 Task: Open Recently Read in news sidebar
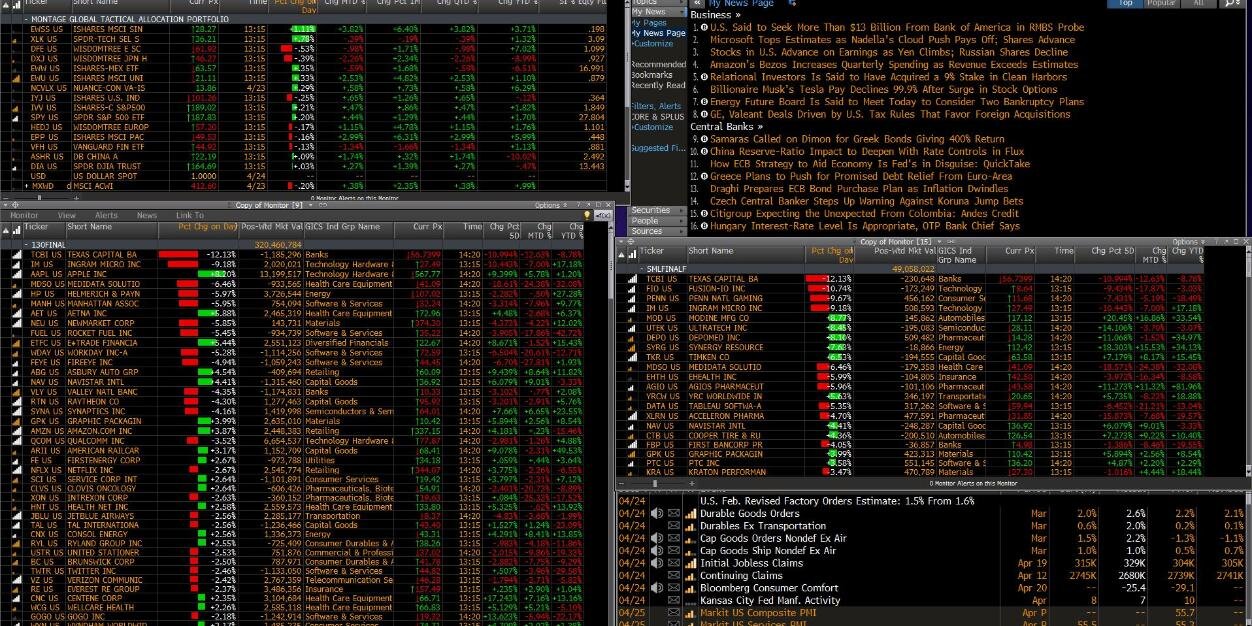click(x=658, y=85)
